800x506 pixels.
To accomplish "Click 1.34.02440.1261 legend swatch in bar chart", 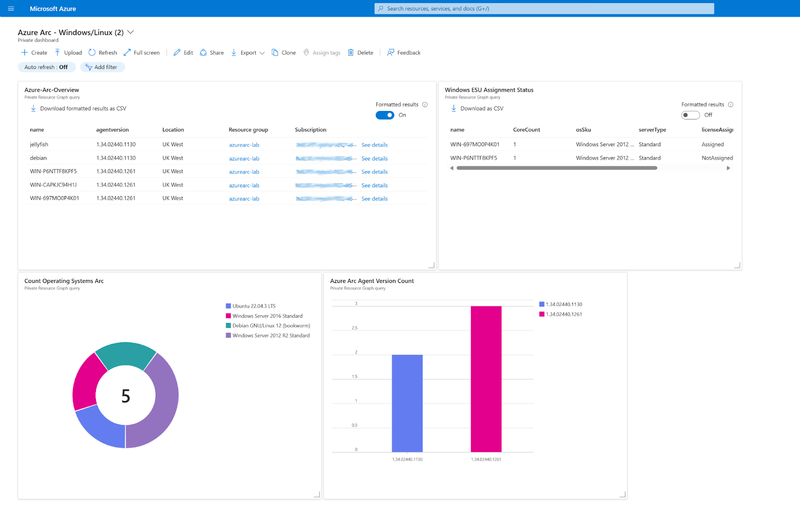I will [542, 314].
